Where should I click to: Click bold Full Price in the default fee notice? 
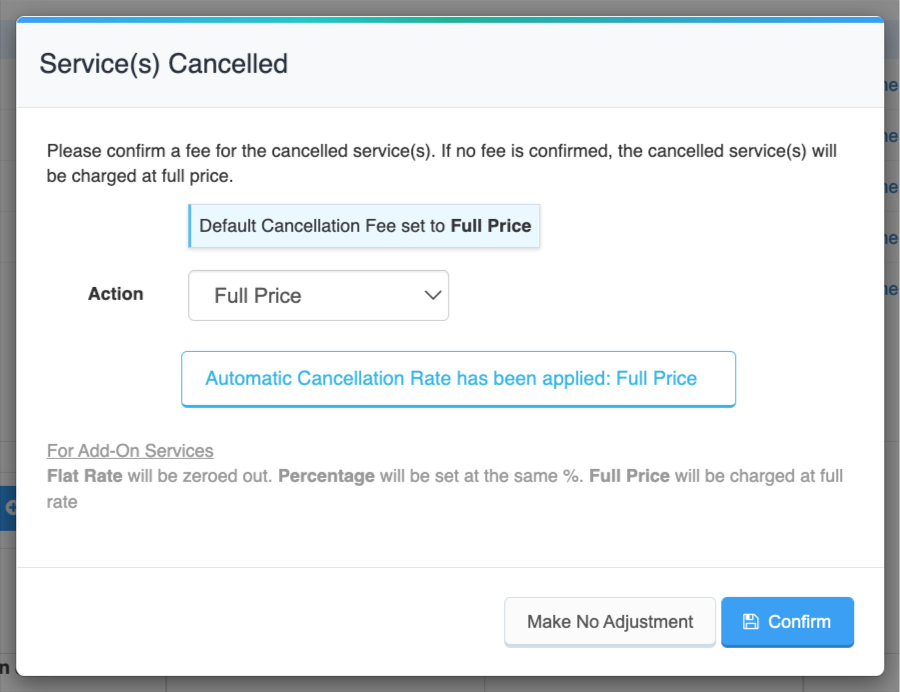click(490, 226)
